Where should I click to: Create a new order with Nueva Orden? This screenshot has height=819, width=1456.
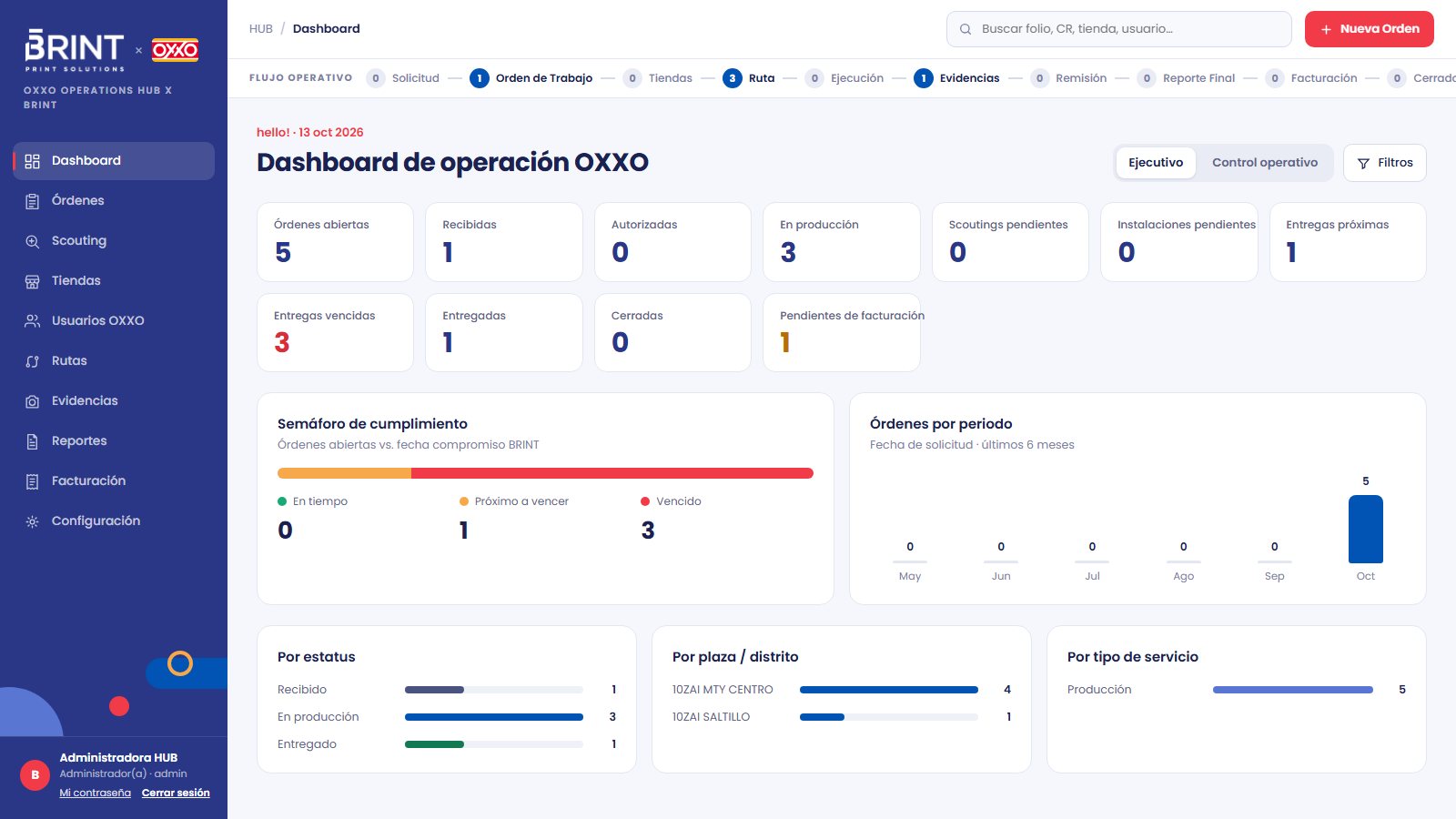pyautogui.click(x=1370, y=29)
